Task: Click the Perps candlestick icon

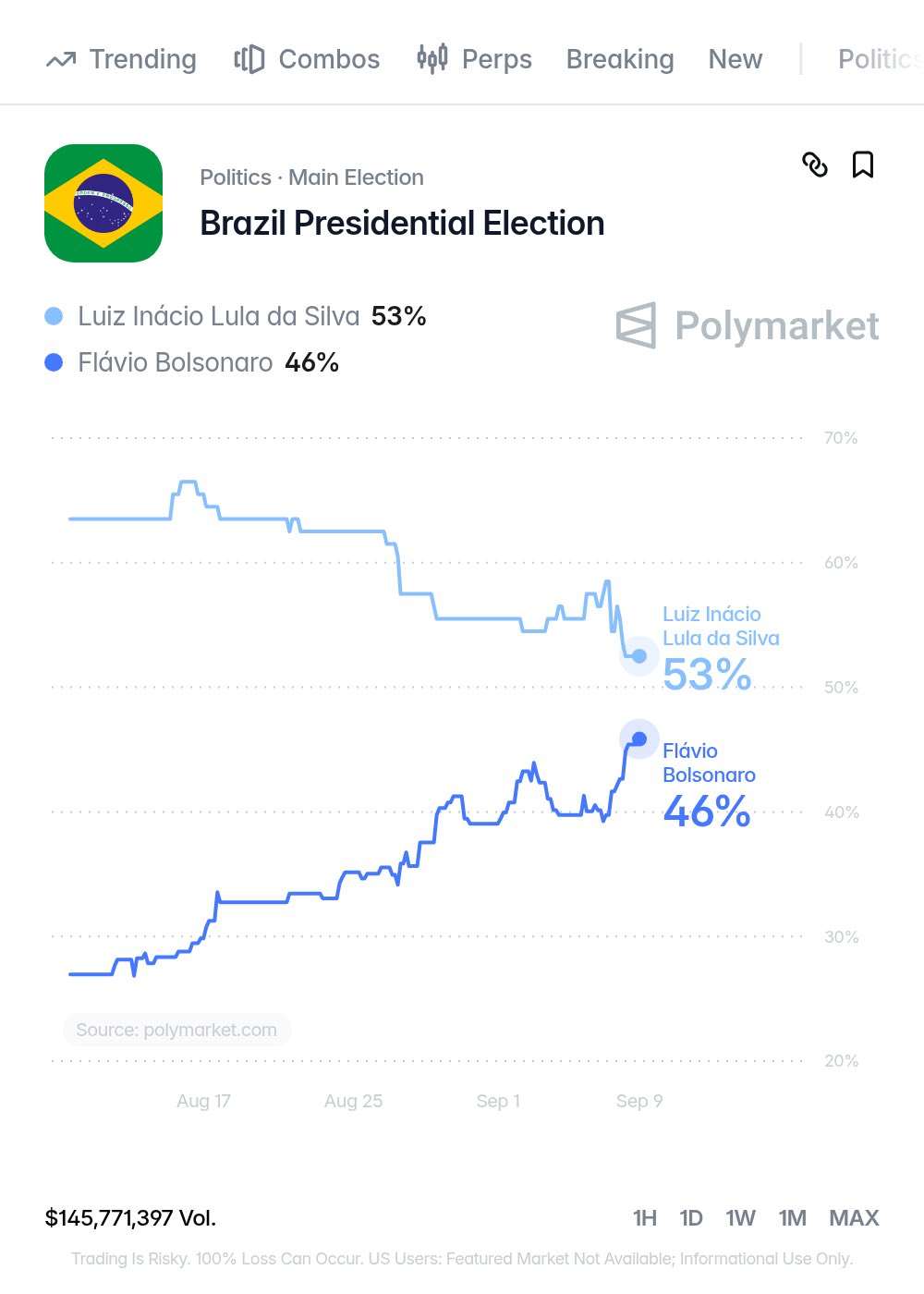Action: coord(432,58)
